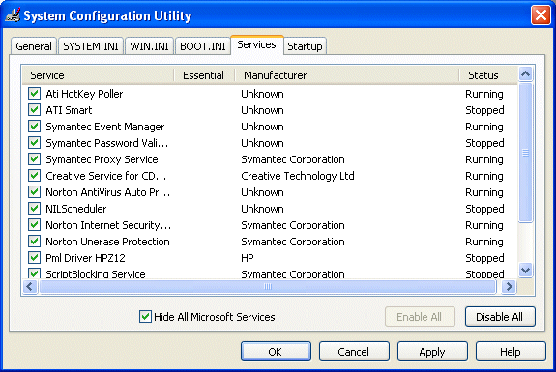Click the horizontal scrollbar right arrow

tap(509, 287)
